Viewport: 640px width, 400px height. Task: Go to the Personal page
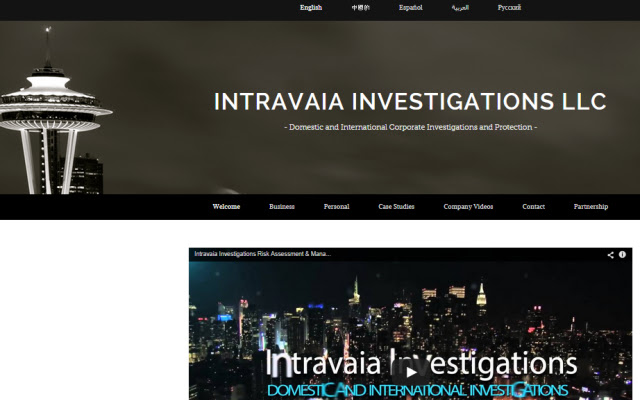coord(336,207)
